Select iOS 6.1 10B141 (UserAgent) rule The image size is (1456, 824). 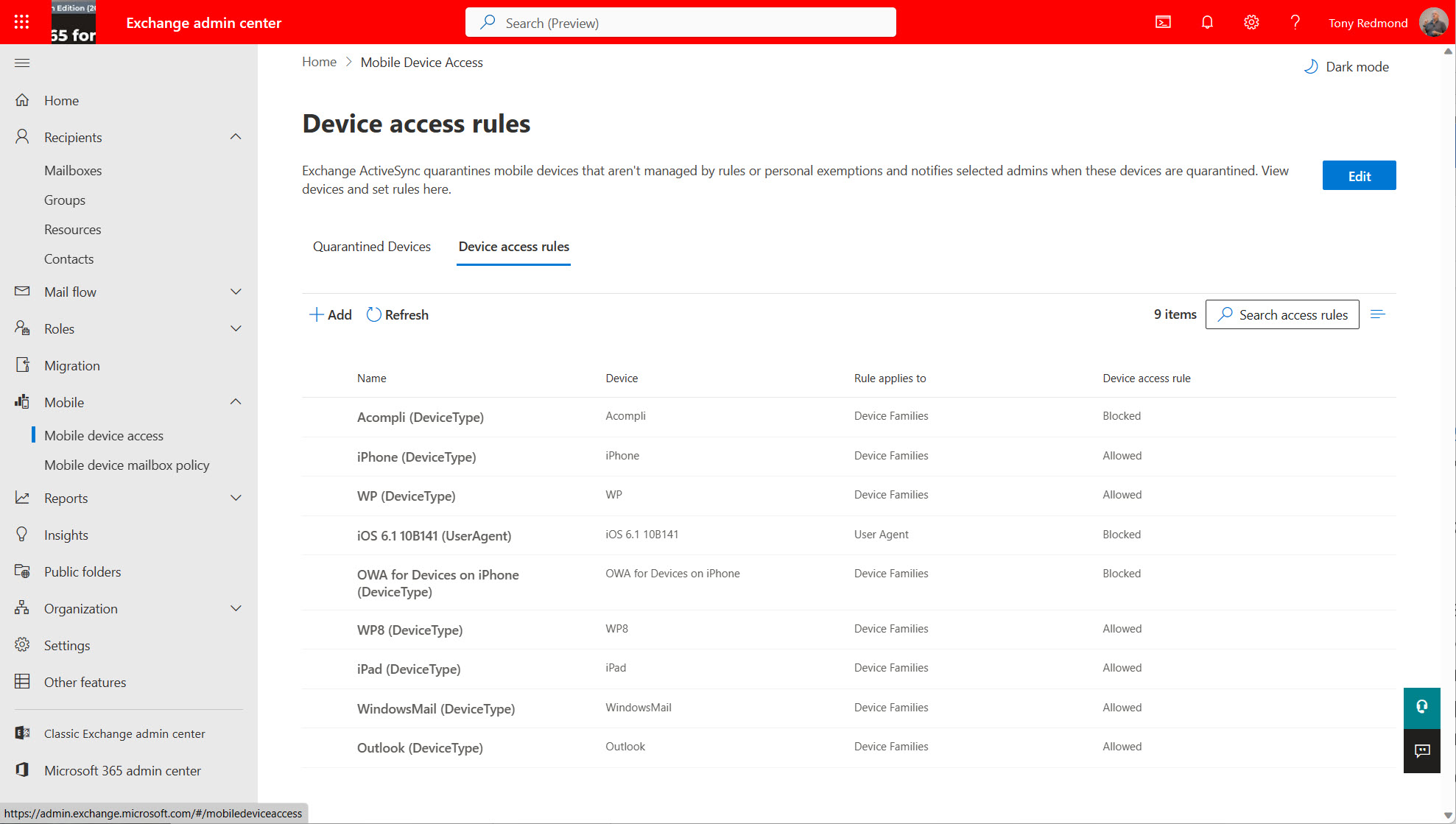(x=848, y=535)
